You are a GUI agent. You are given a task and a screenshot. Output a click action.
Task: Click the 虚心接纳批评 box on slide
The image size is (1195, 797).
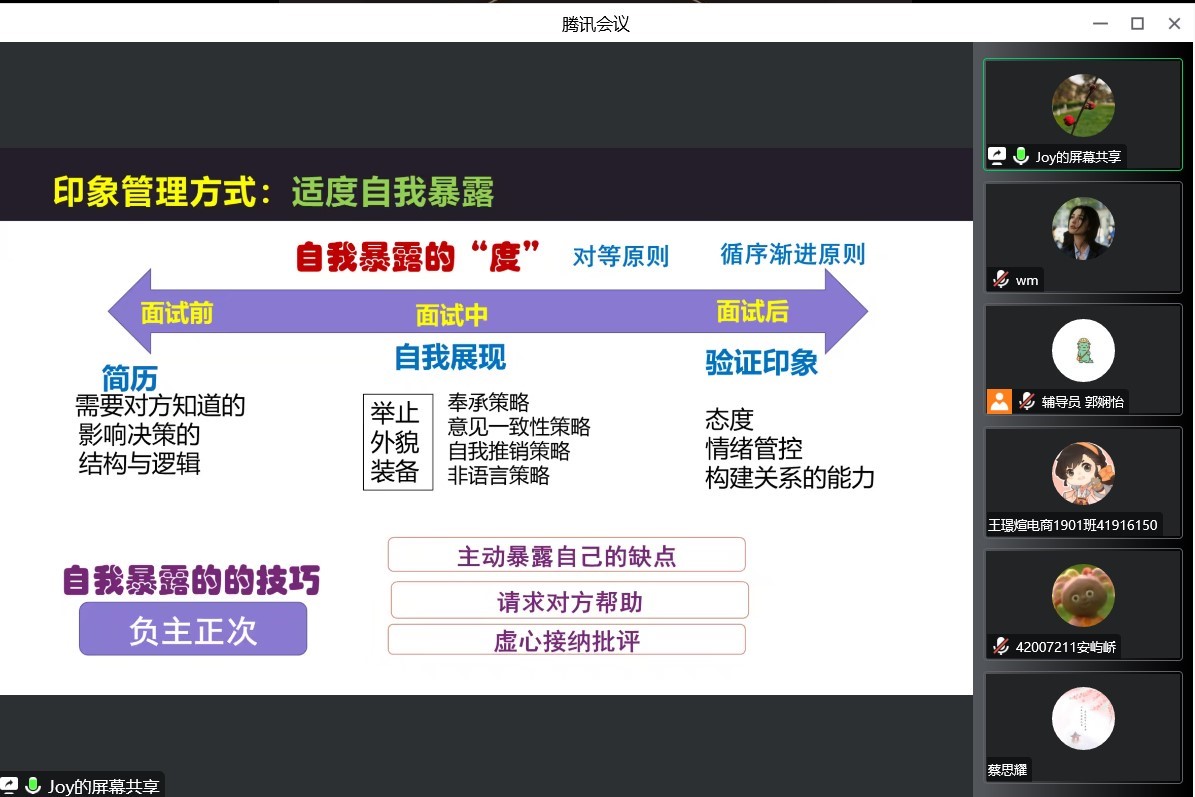tap(566, 640)
